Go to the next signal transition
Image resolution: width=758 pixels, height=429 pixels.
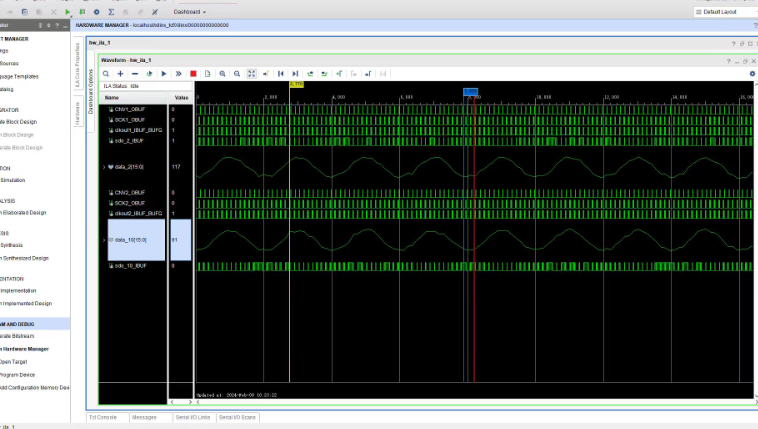[324, 74]
